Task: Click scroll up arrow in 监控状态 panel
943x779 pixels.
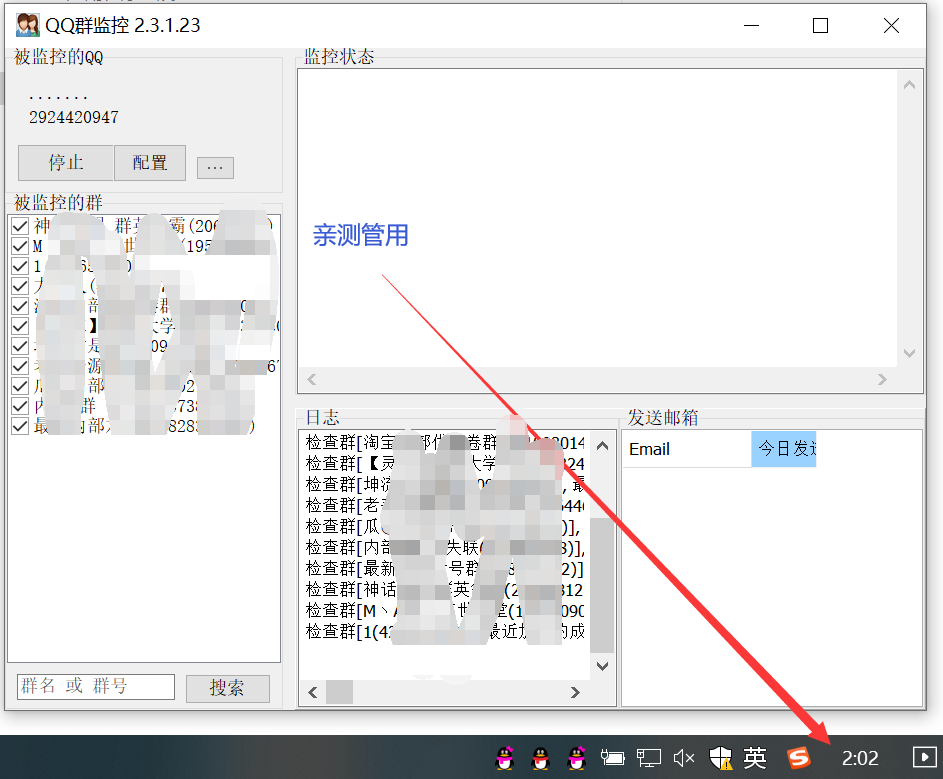Action: tap(909, 85)
